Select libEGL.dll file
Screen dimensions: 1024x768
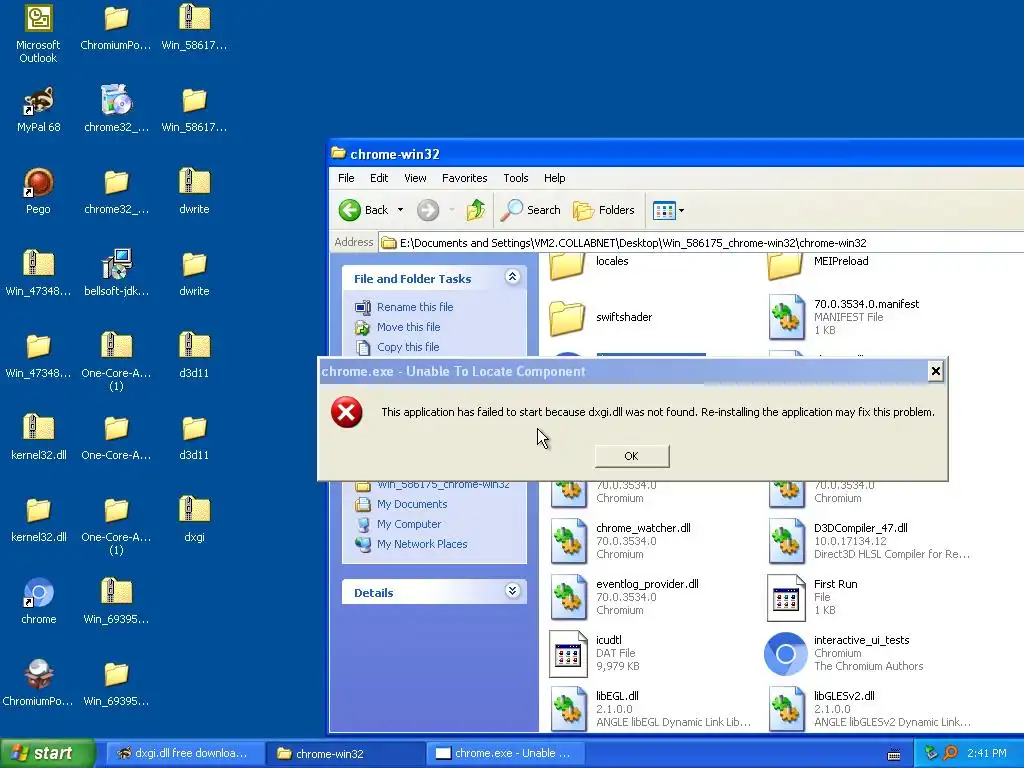[x=650, y=709]
